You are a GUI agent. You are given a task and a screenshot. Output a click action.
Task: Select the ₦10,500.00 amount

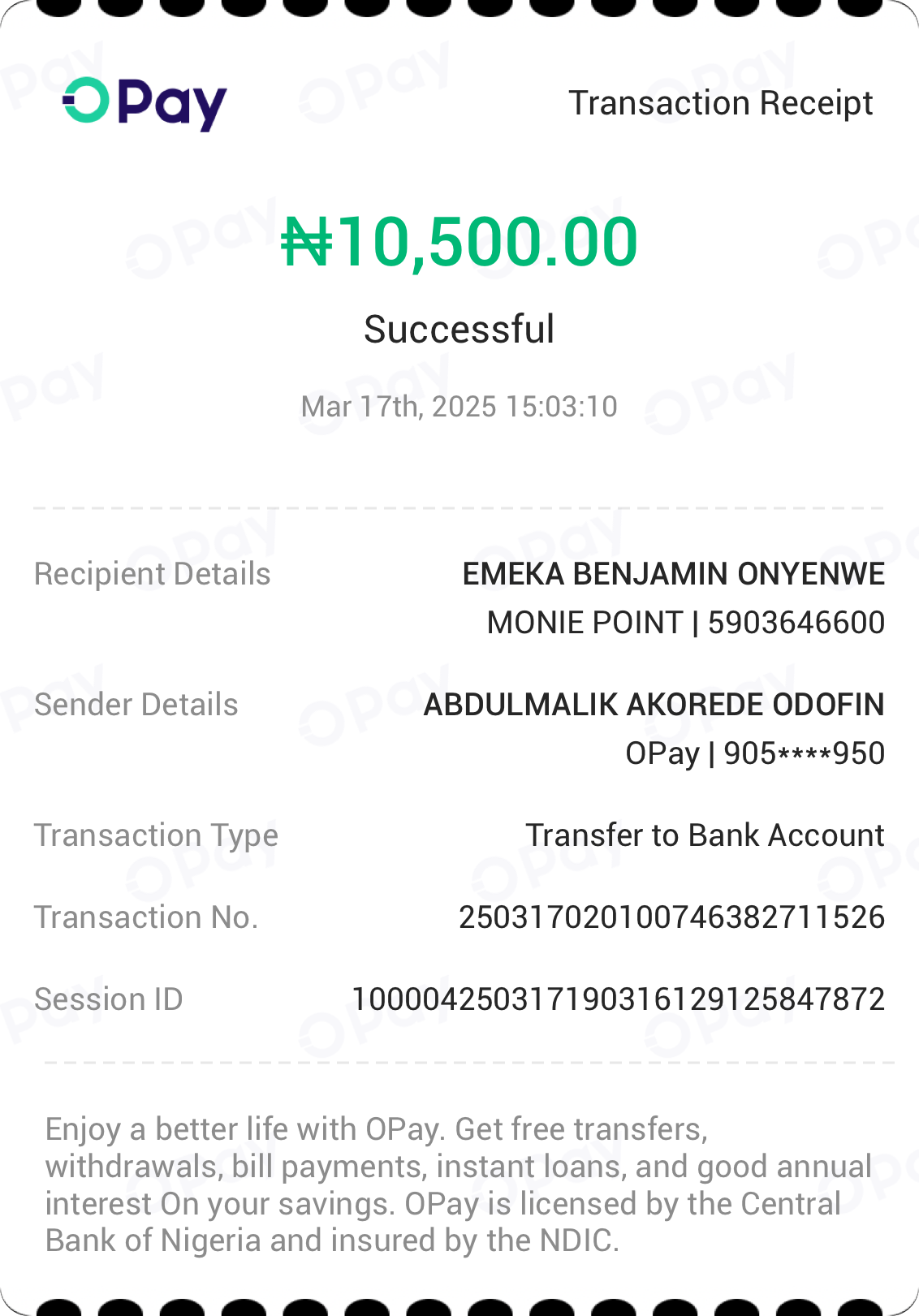(x=459, y=242)
